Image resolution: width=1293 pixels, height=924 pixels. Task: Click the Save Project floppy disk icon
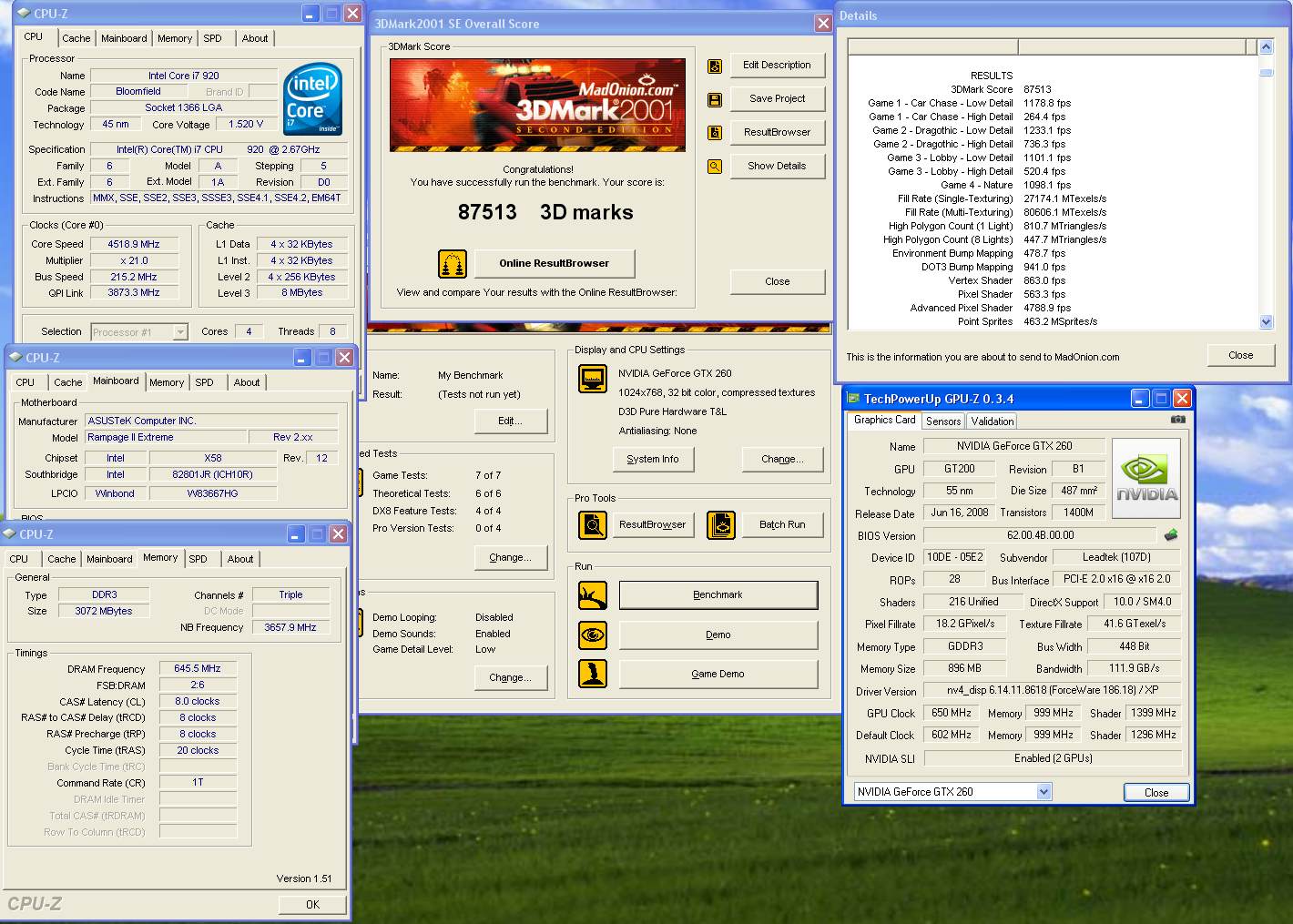click(x=715, y=99)
